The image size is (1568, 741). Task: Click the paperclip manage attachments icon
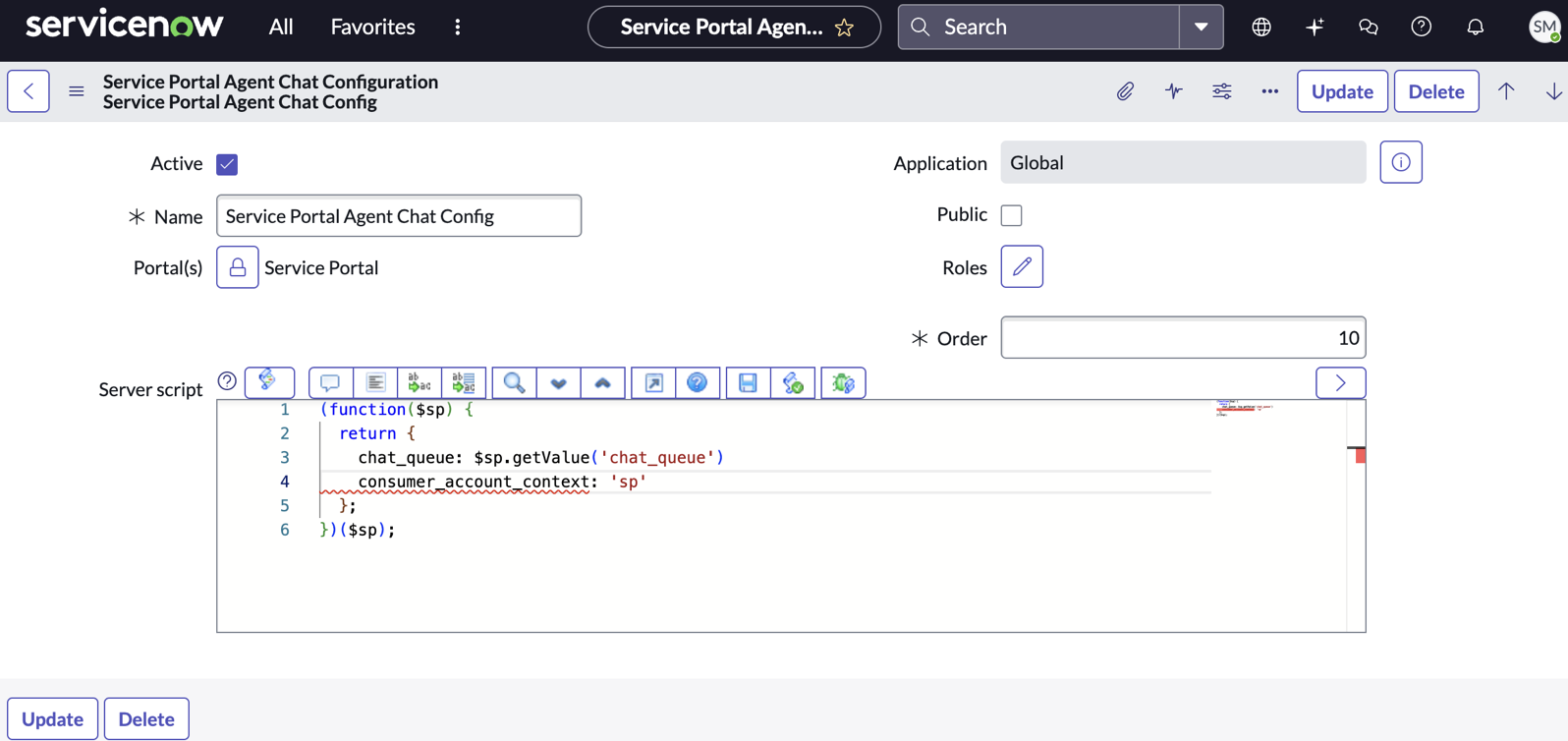point(1125,91)
